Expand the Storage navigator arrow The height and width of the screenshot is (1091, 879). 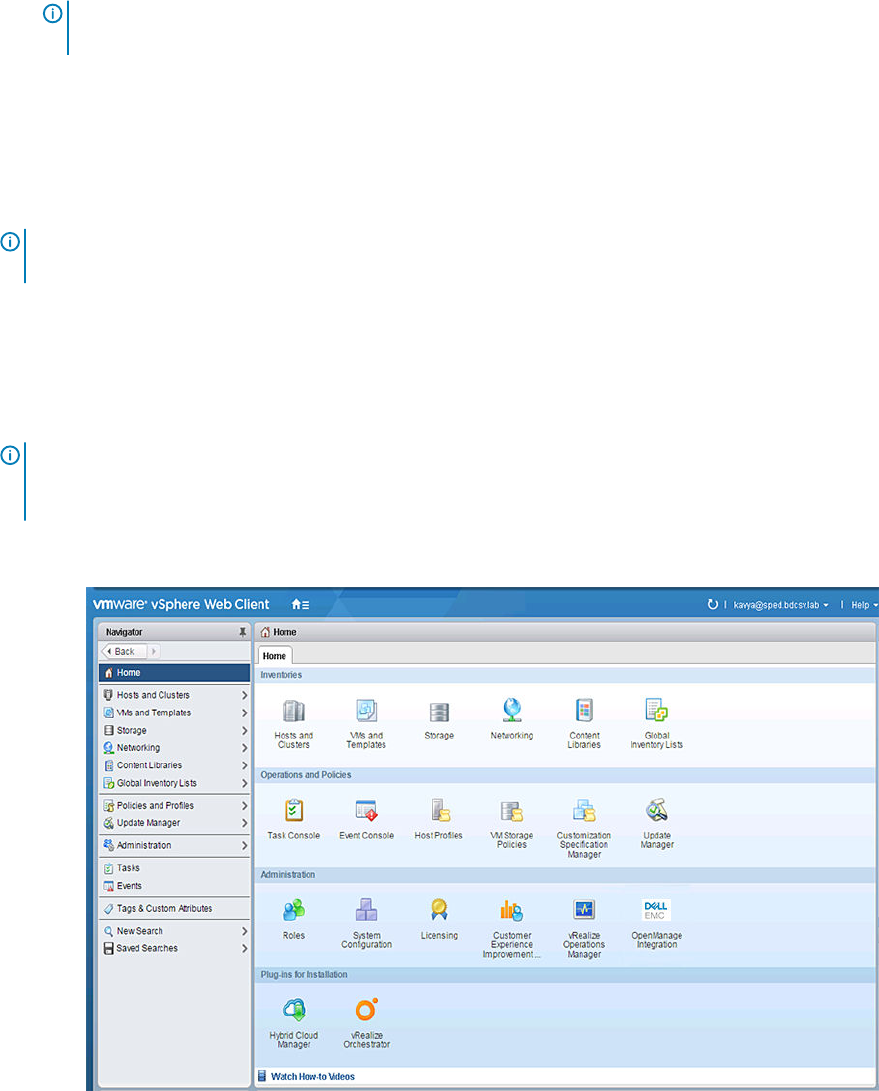(244, 731)
